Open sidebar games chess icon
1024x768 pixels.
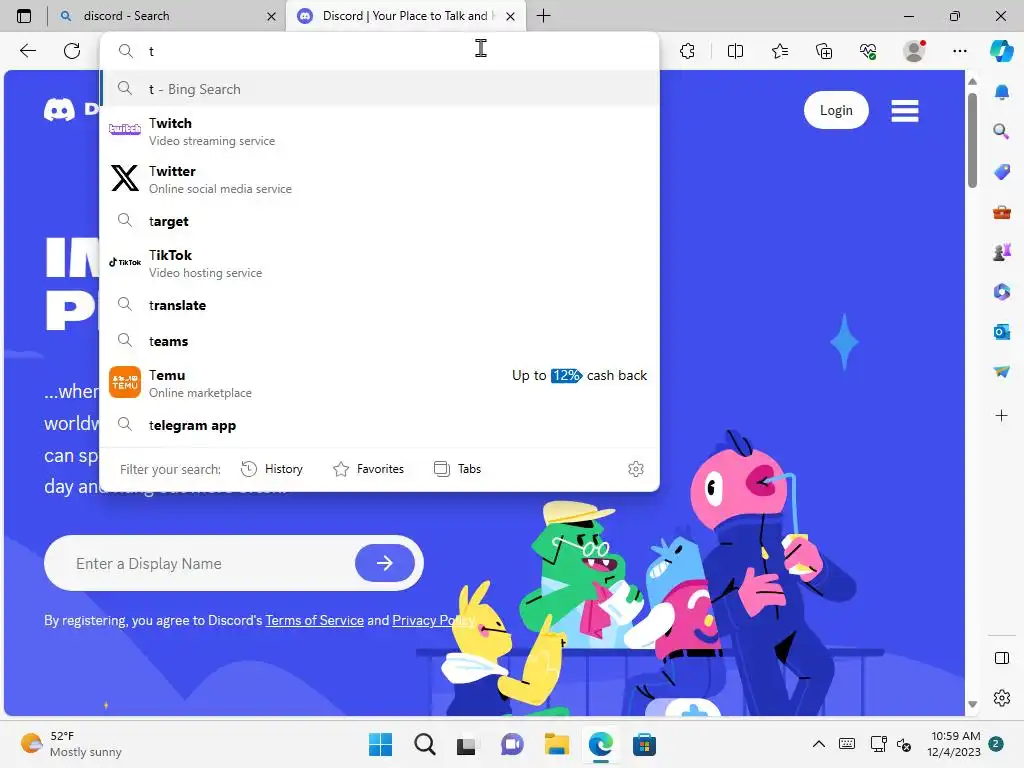1002,252
